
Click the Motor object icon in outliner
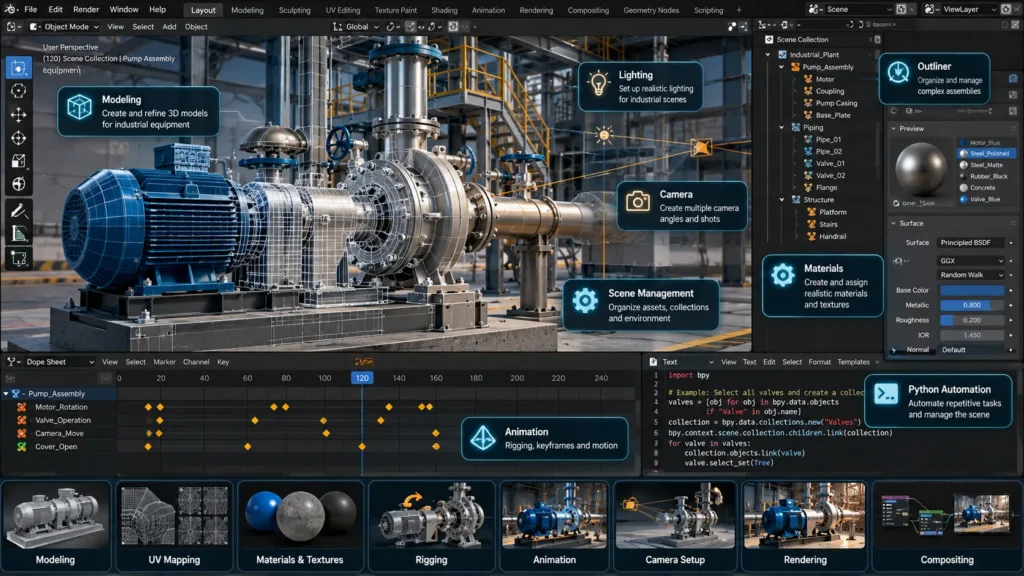point(808,79)
